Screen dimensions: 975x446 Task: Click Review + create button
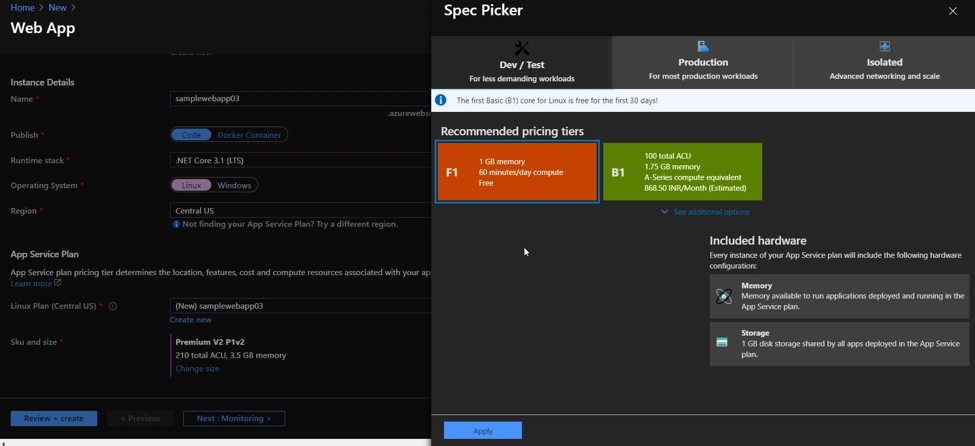click(x=53, y=419)
